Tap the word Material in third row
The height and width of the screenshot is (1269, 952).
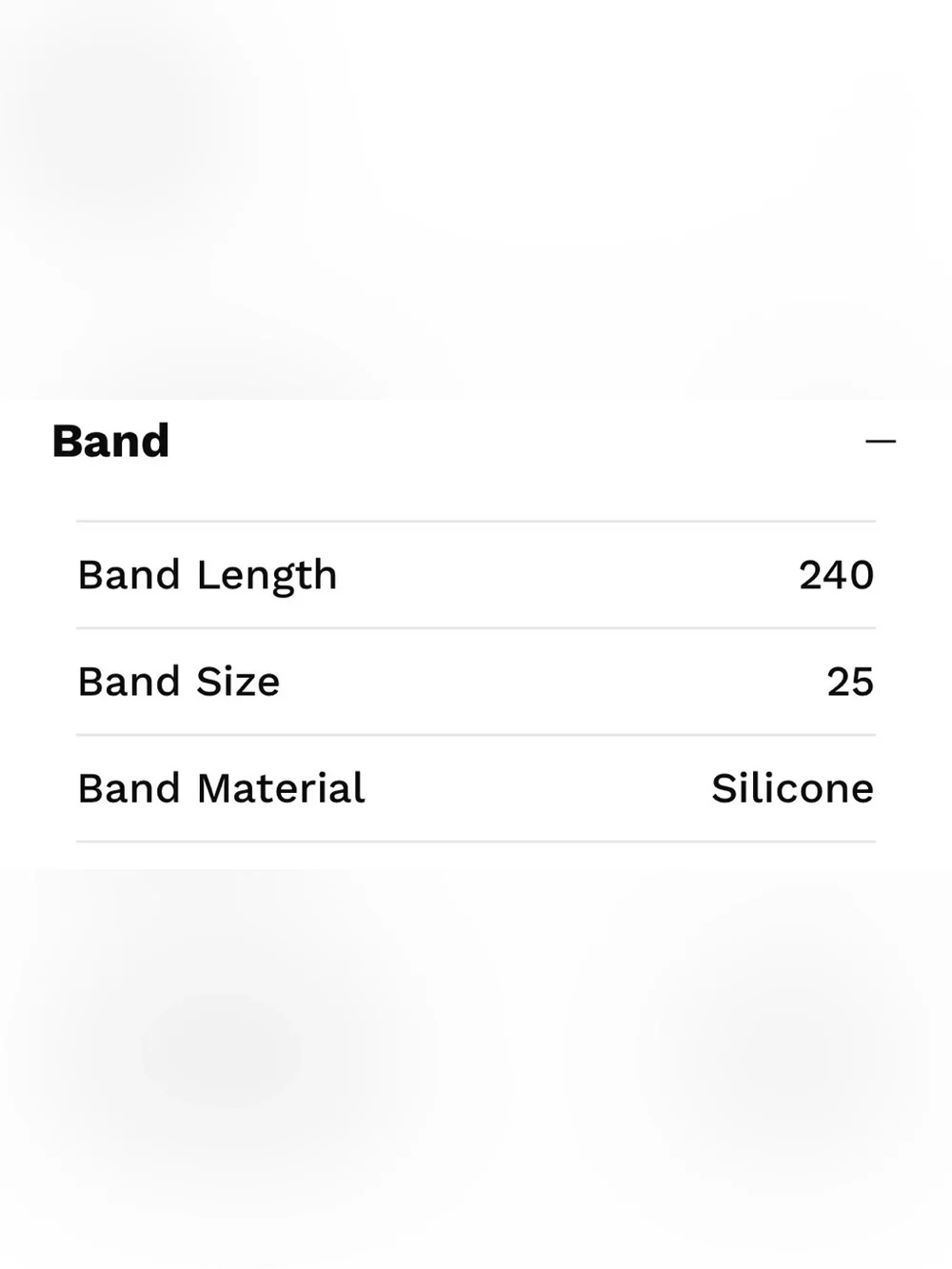click(x=281, y=788)
